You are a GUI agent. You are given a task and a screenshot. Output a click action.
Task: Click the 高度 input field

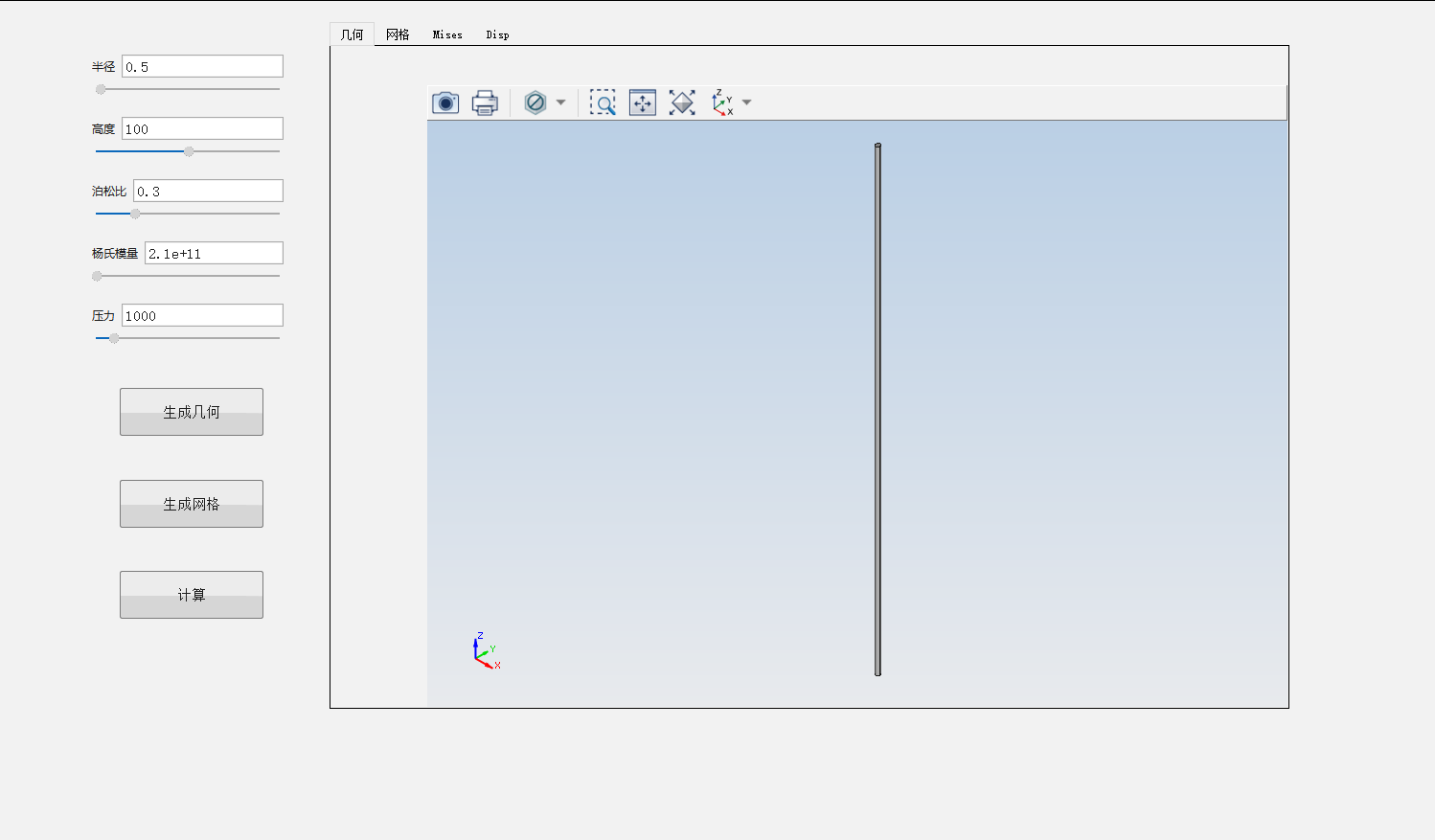[x=202, y=128]
